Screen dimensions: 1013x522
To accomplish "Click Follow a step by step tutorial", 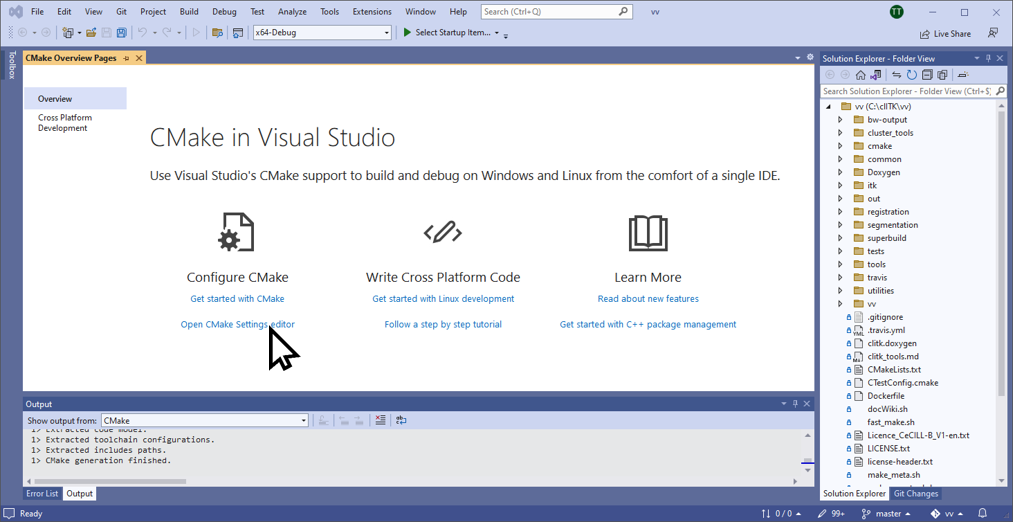I will (443, 324).
